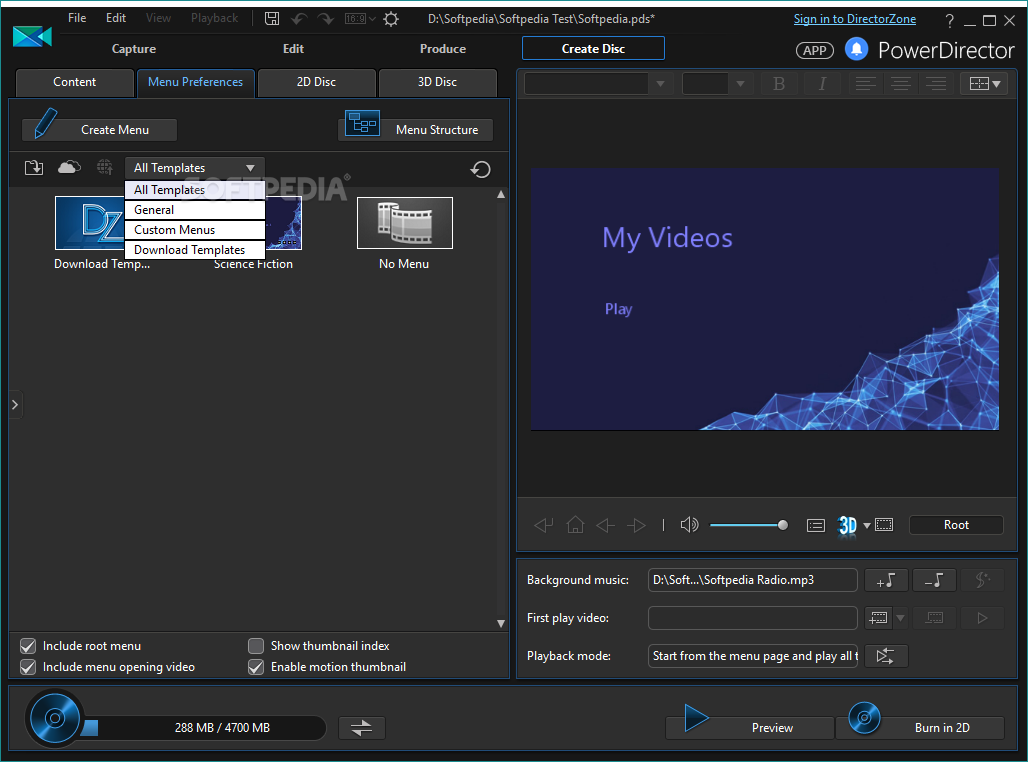Click the TV safe zone icon

pyautogui.click(x=884, y=525)
